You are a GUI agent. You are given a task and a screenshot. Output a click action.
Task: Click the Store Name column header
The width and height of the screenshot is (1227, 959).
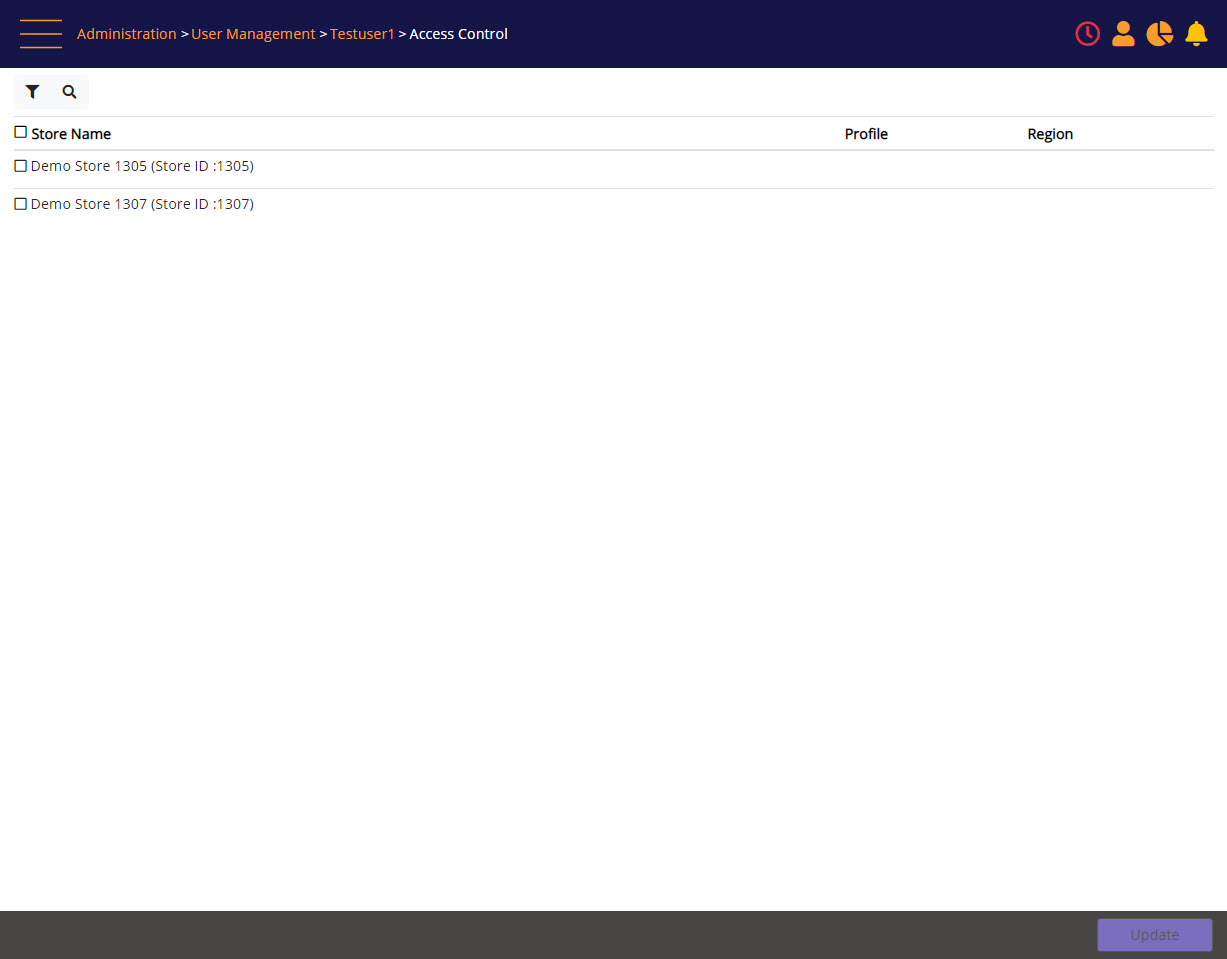[71, 134]
